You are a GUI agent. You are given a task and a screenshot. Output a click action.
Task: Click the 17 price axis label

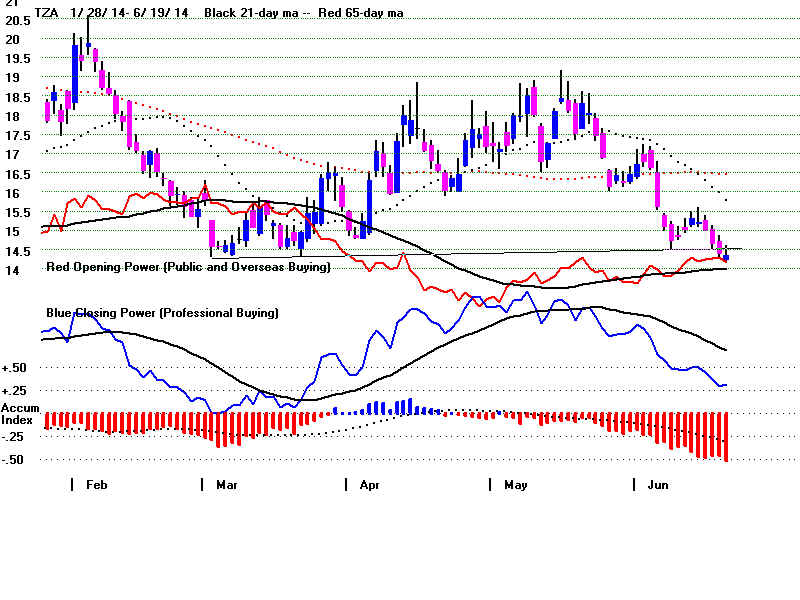click(12, 154)
